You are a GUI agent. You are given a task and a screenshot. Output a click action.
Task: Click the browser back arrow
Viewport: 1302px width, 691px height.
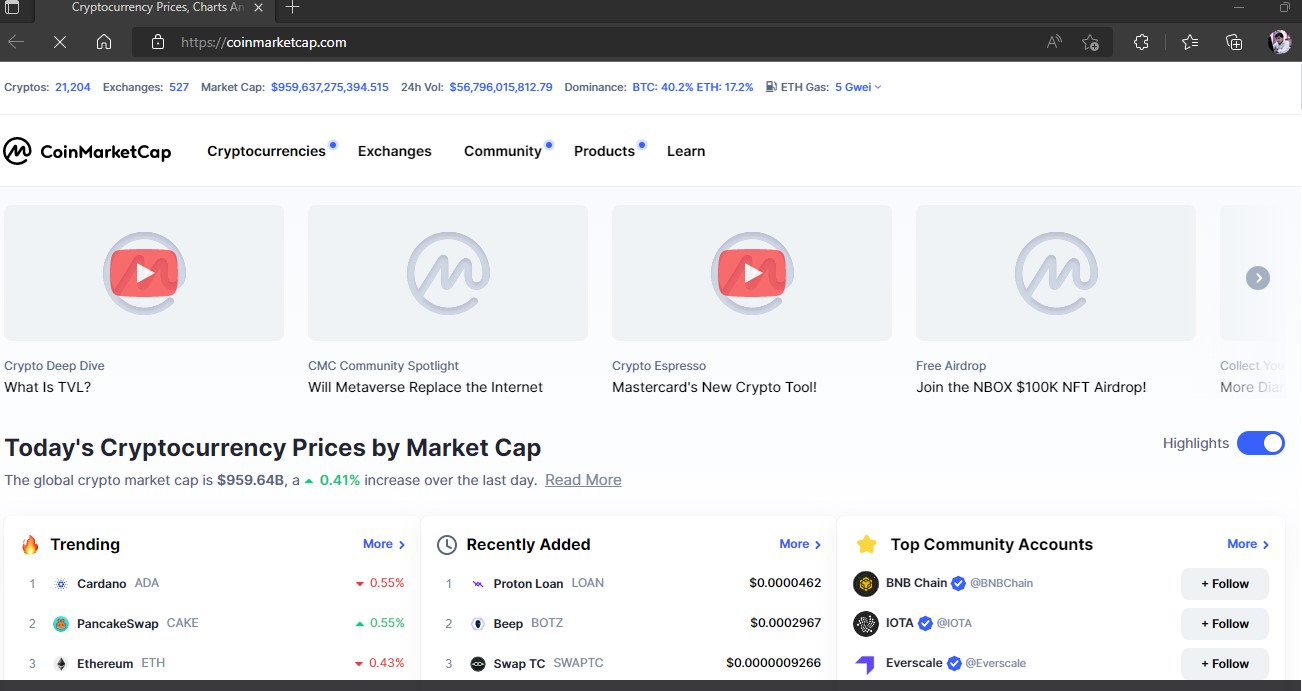point(15,42)
